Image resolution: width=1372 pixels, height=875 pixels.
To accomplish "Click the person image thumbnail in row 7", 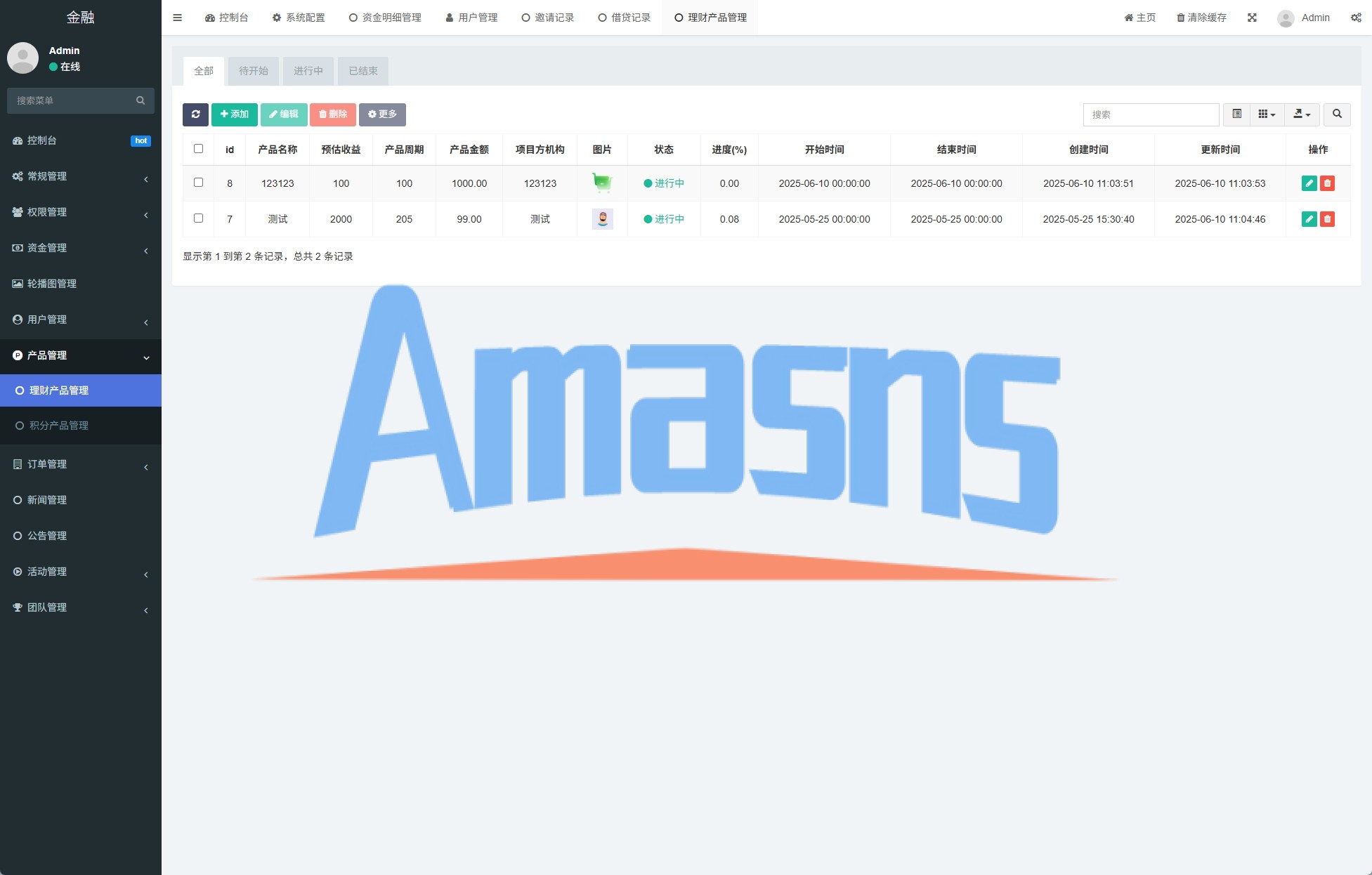I will [602, 219].
